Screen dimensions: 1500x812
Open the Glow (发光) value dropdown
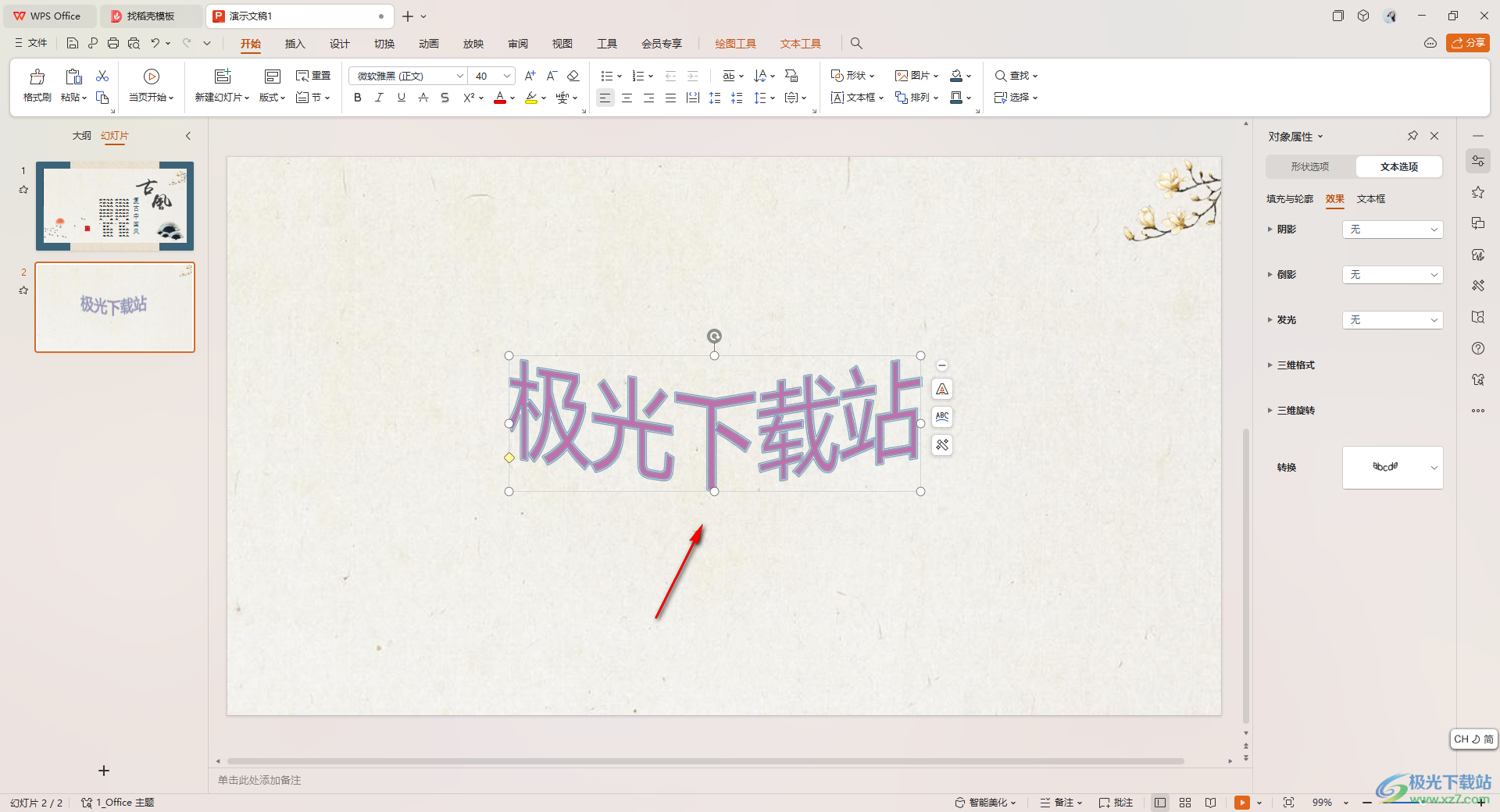point(1392,320)
